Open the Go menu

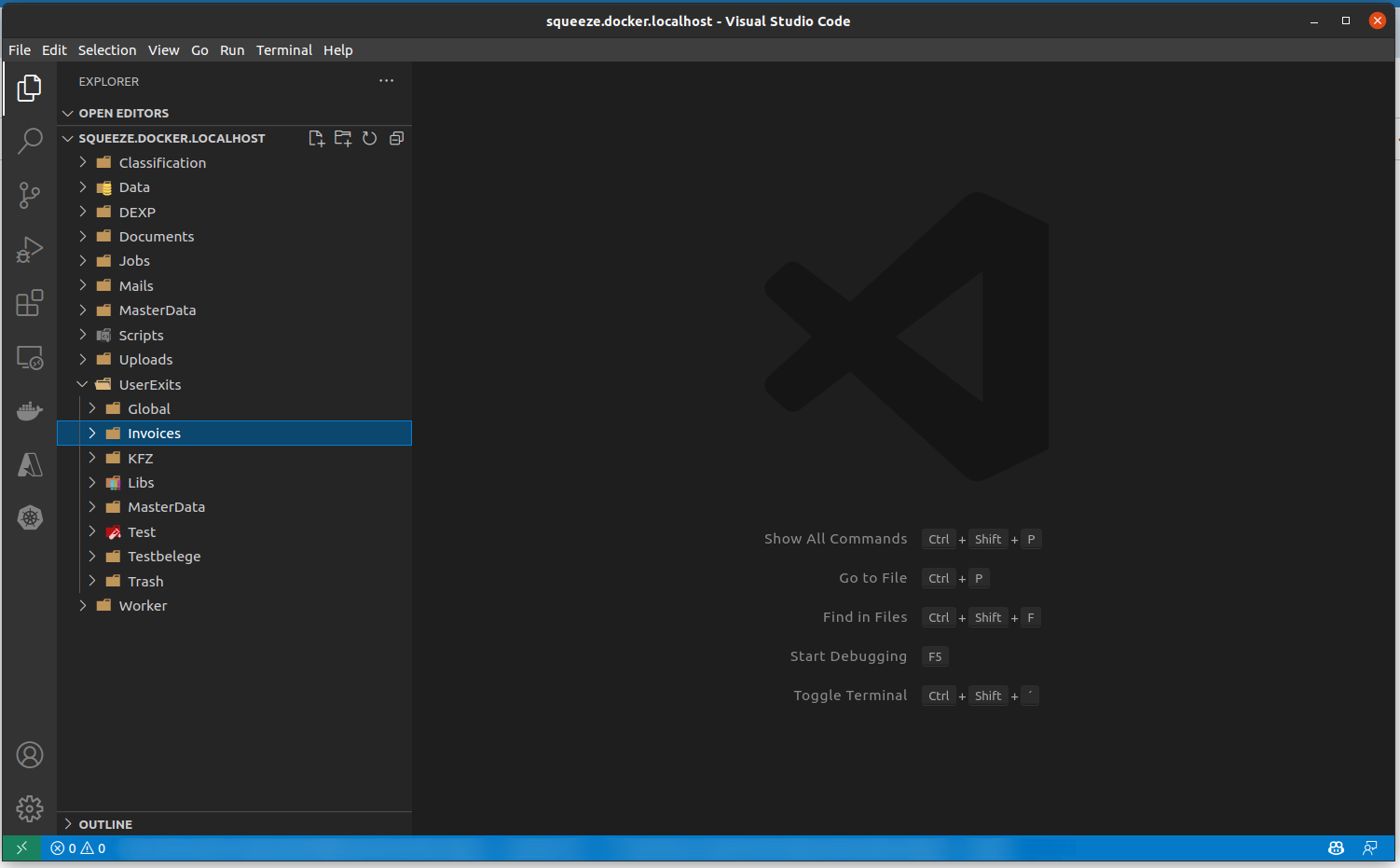(x=199, y=50)
